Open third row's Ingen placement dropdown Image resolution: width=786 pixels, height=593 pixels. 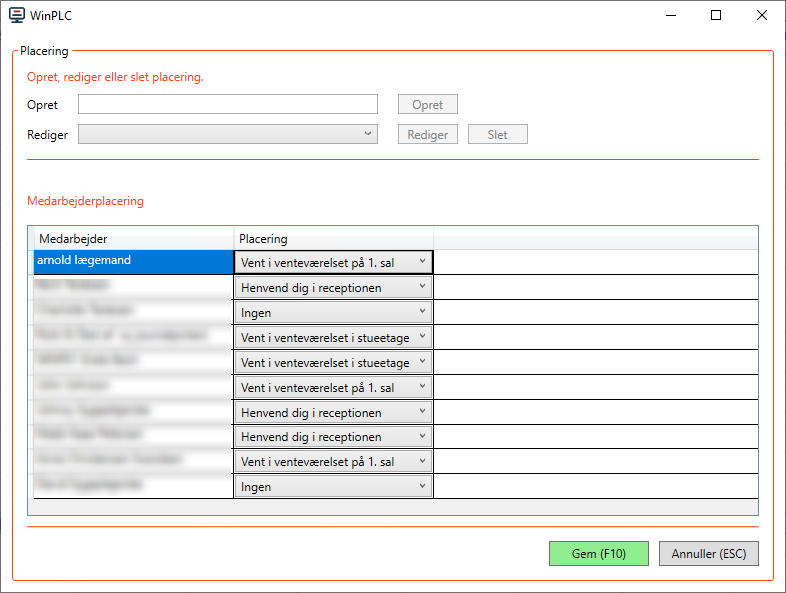(333, 312)
